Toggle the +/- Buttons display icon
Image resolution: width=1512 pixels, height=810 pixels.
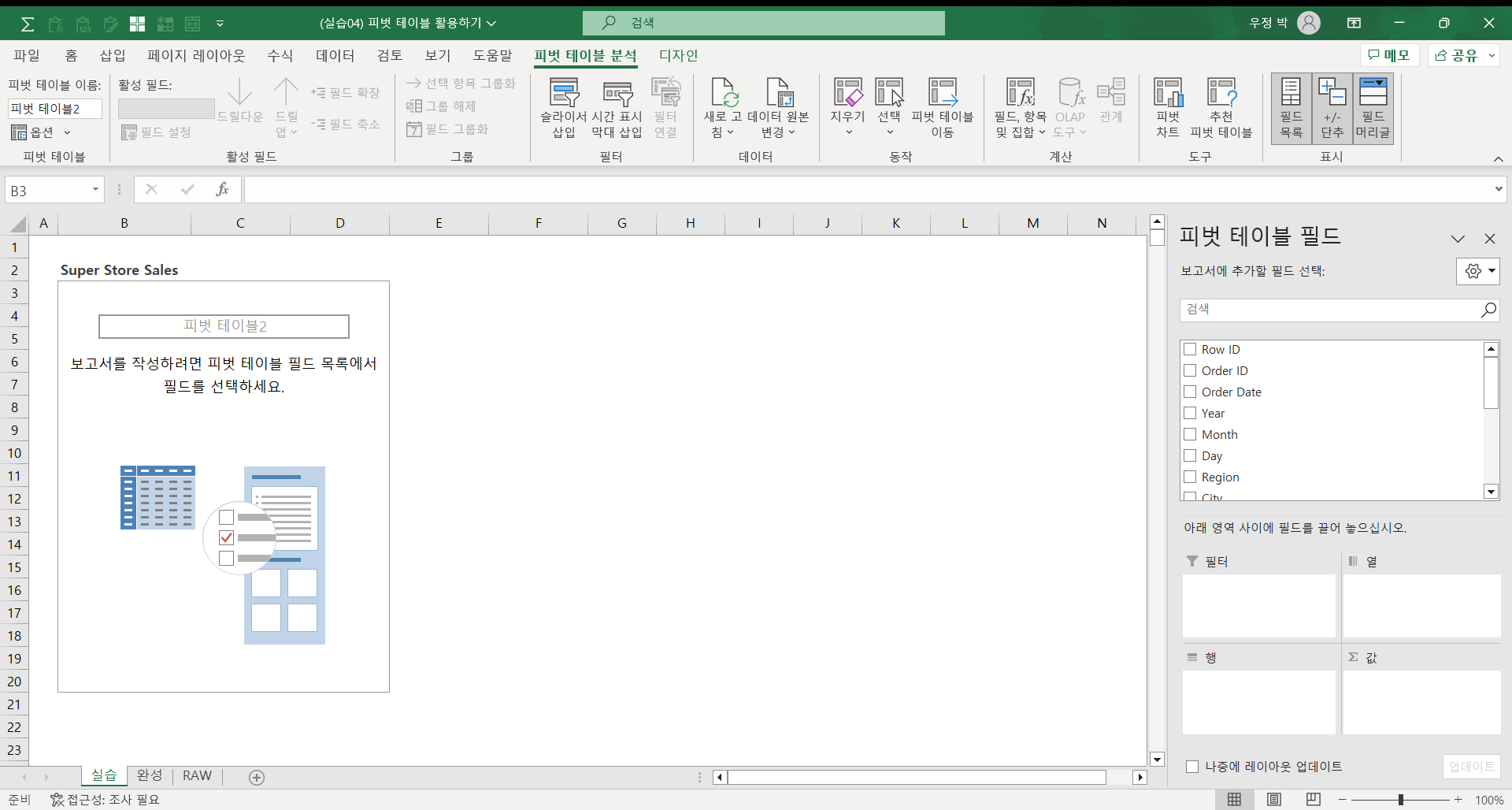tap(1332, 109)
